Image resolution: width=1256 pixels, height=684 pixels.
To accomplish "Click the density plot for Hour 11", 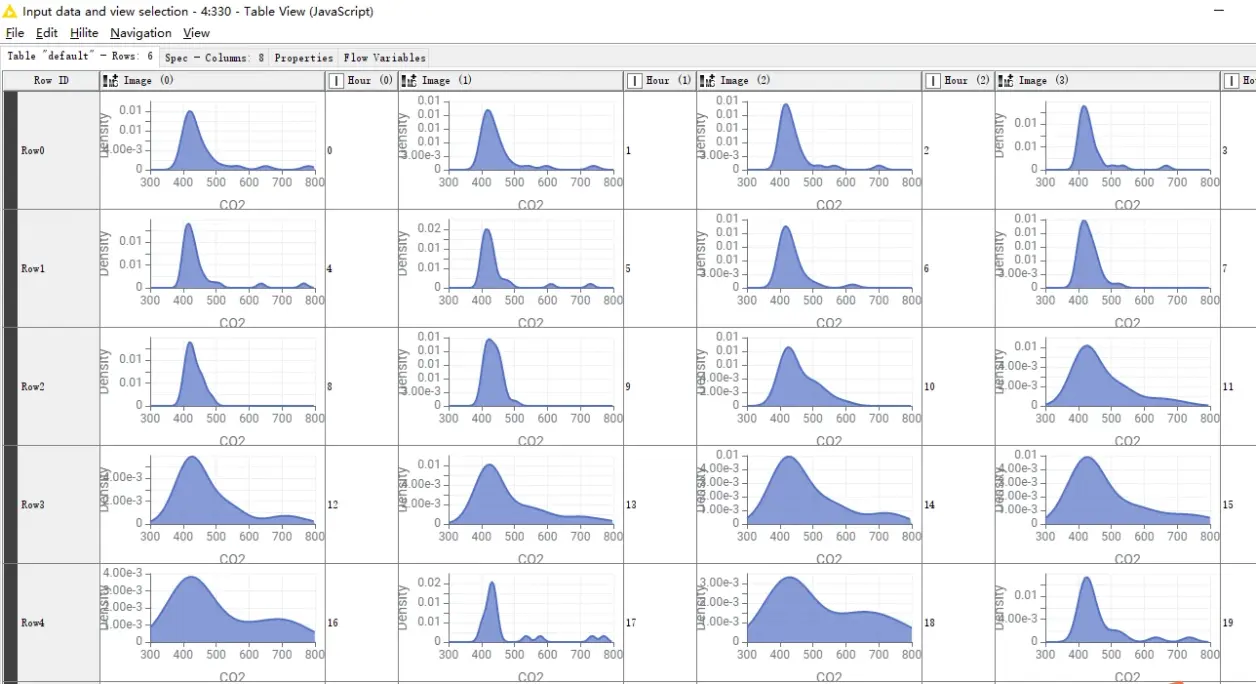I will click(x=1107, y=386).
